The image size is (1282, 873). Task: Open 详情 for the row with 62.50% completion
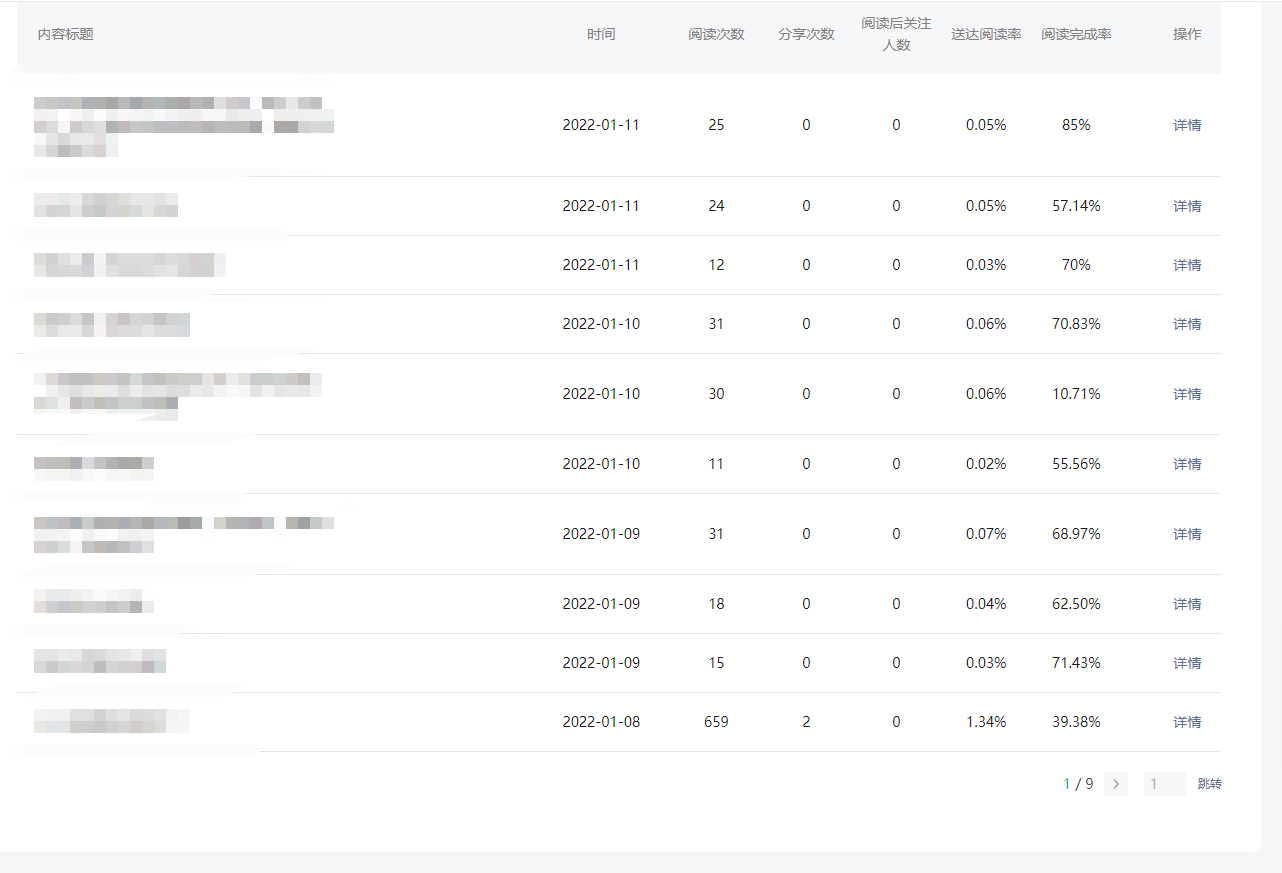(x=1187, y=604)
